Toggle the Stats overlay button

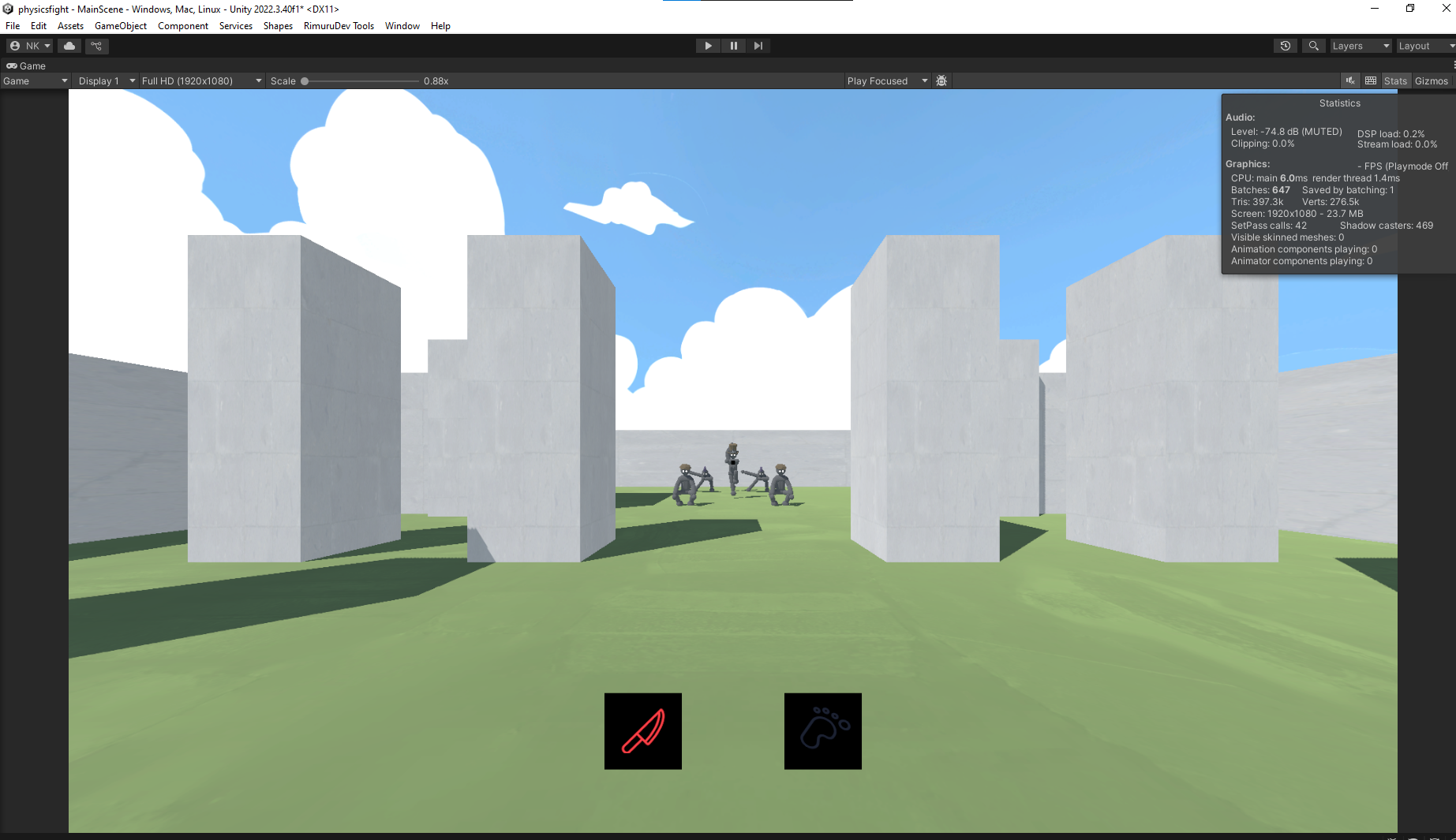(x=1394, y=80)
